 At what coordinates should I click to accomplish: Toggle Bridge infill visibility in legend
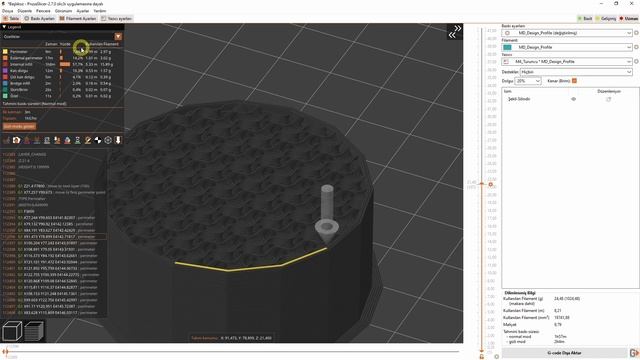pos(20,83)
